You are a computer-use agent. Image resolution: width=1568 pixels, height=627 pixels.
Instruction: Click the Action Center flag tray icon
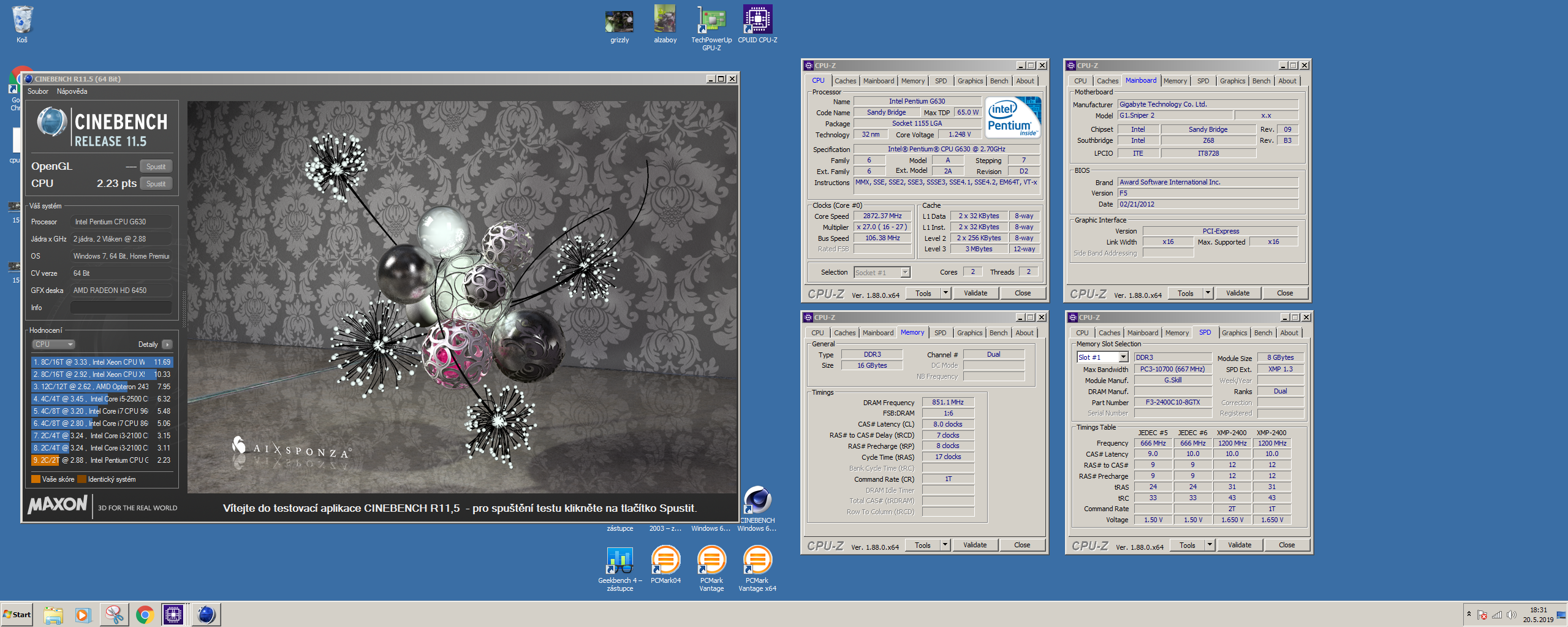1482,615
